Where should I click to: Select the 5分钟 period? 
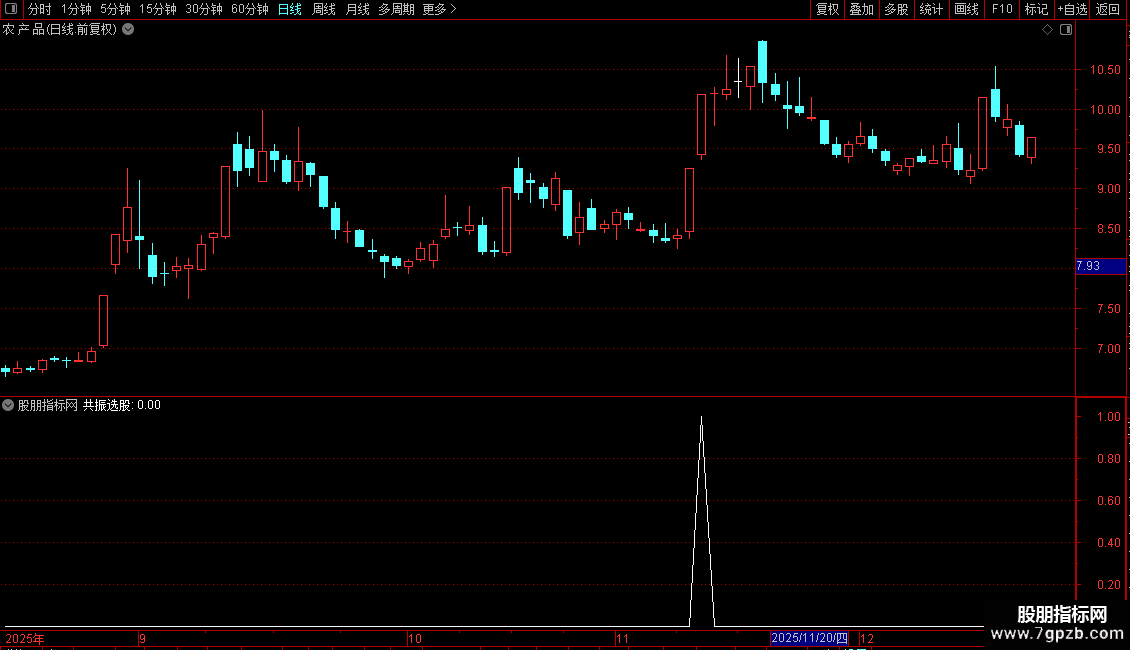click(x=115, y=9)
